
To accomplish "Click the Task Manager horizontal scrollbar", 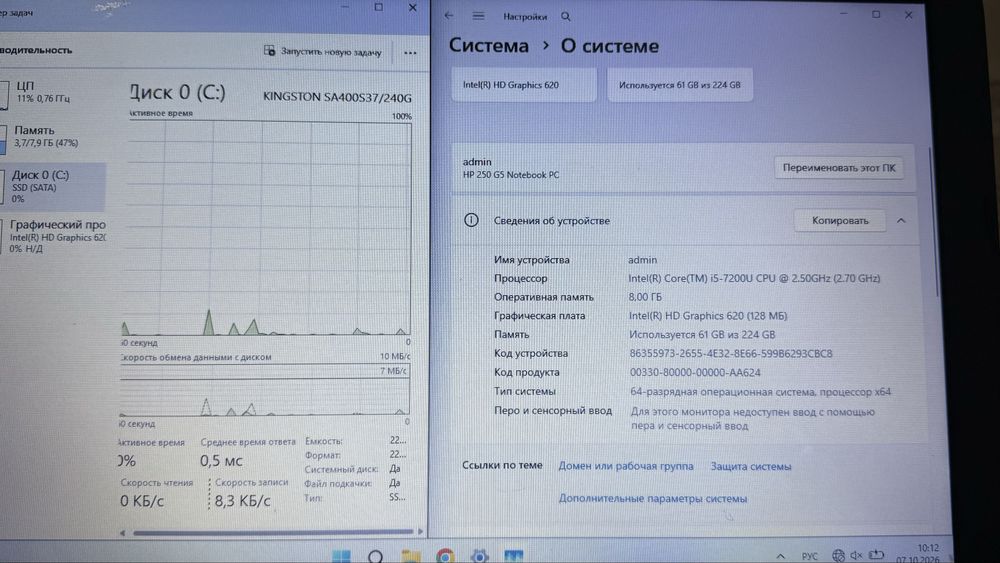I will [273, 532].
